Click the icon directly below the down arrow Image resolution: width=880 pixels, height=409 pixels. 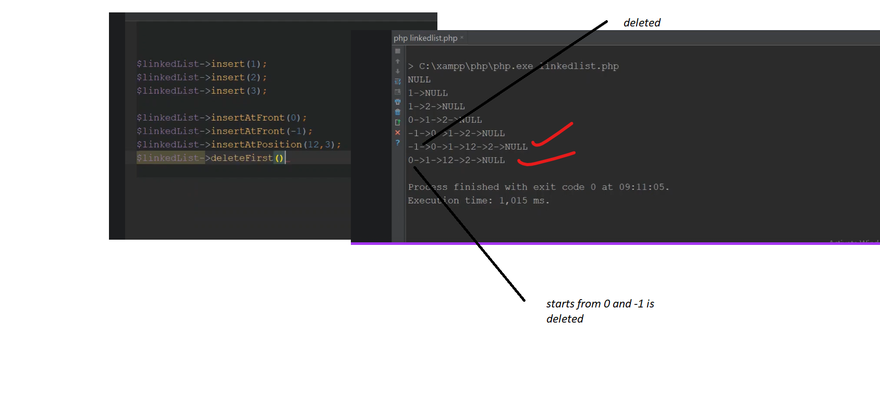pos(398,81)
